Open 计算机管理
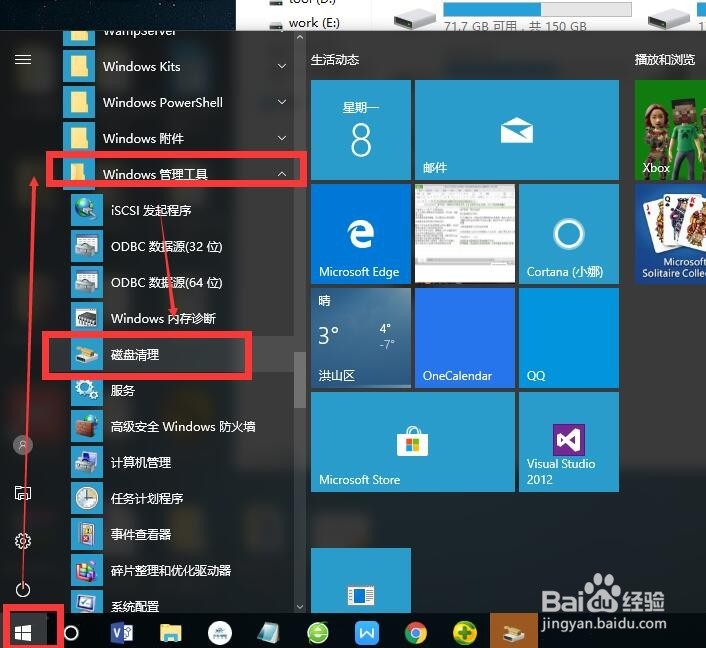The height and width of the screenshot is (648, 706). tap(180, 462)
